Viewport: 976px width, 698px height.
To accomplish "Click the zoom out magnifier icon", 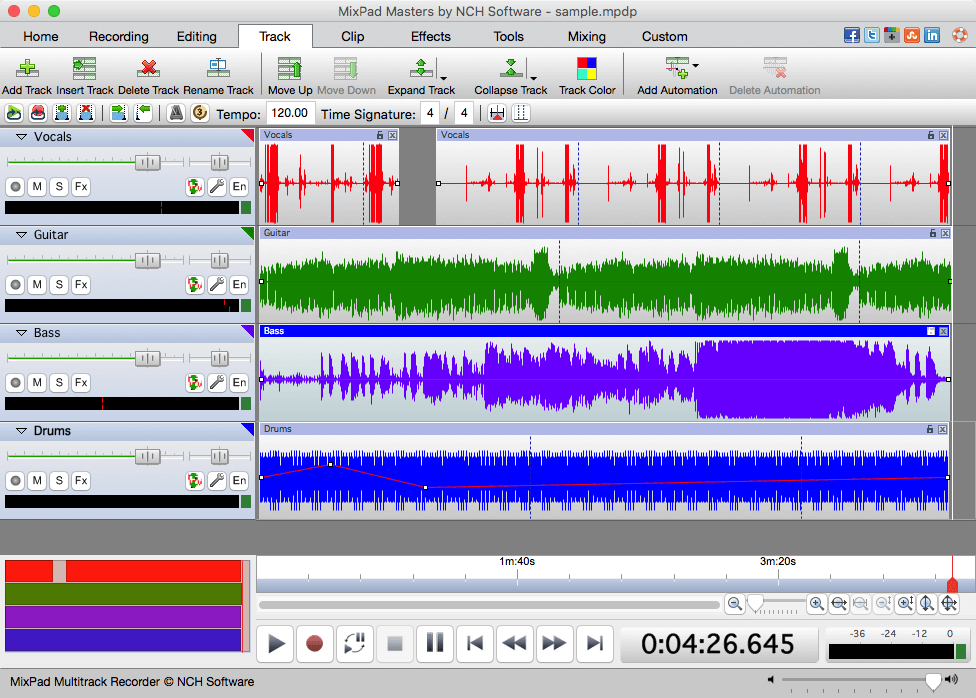I will click(x=734, y=603).
